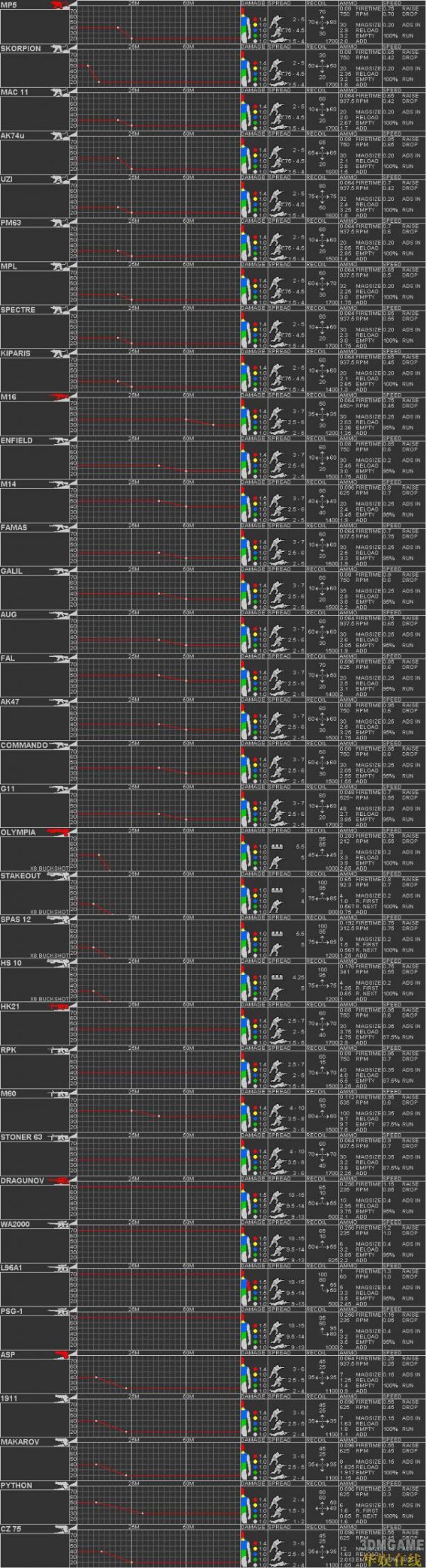The image size is (426, 1568).
Task: Click the red M16 rifle silhouette icon
Action: pos(59,397)
